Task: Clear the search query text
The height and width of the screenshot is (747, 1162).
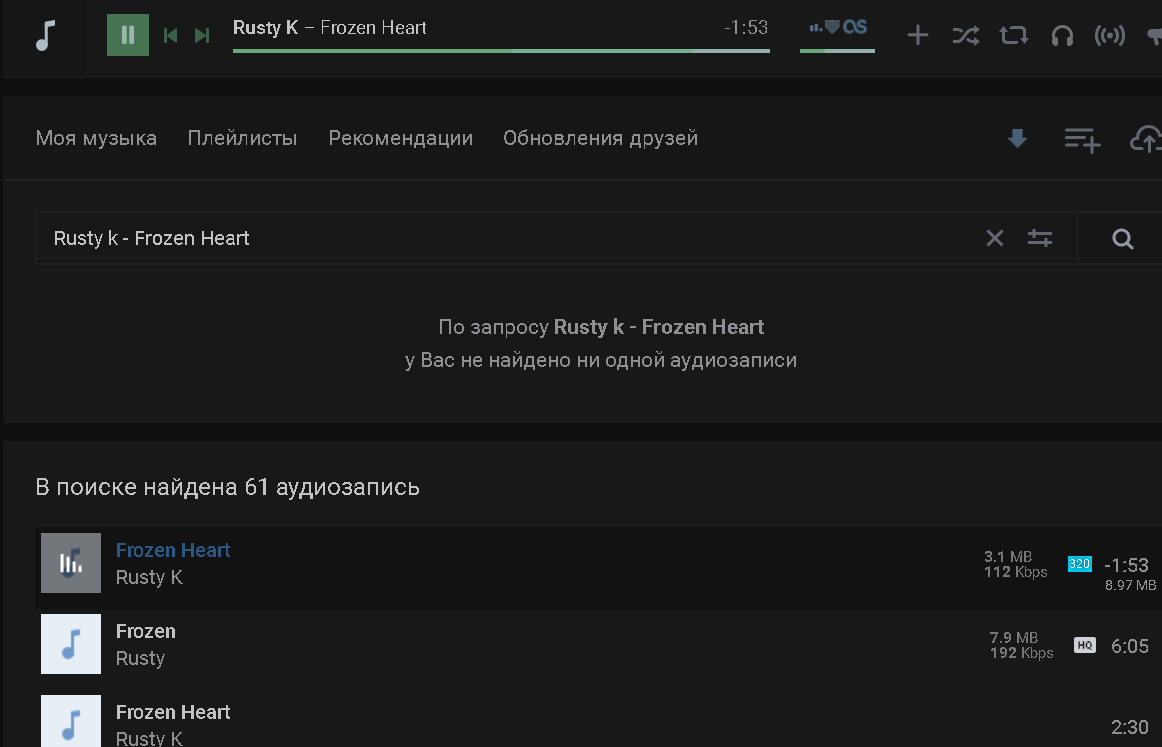Action: point(995,238)
